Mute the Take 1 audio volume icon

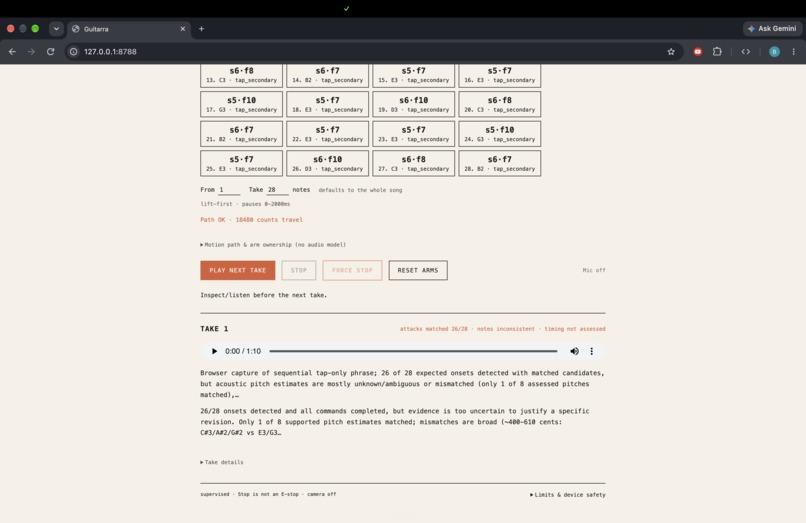574,351
